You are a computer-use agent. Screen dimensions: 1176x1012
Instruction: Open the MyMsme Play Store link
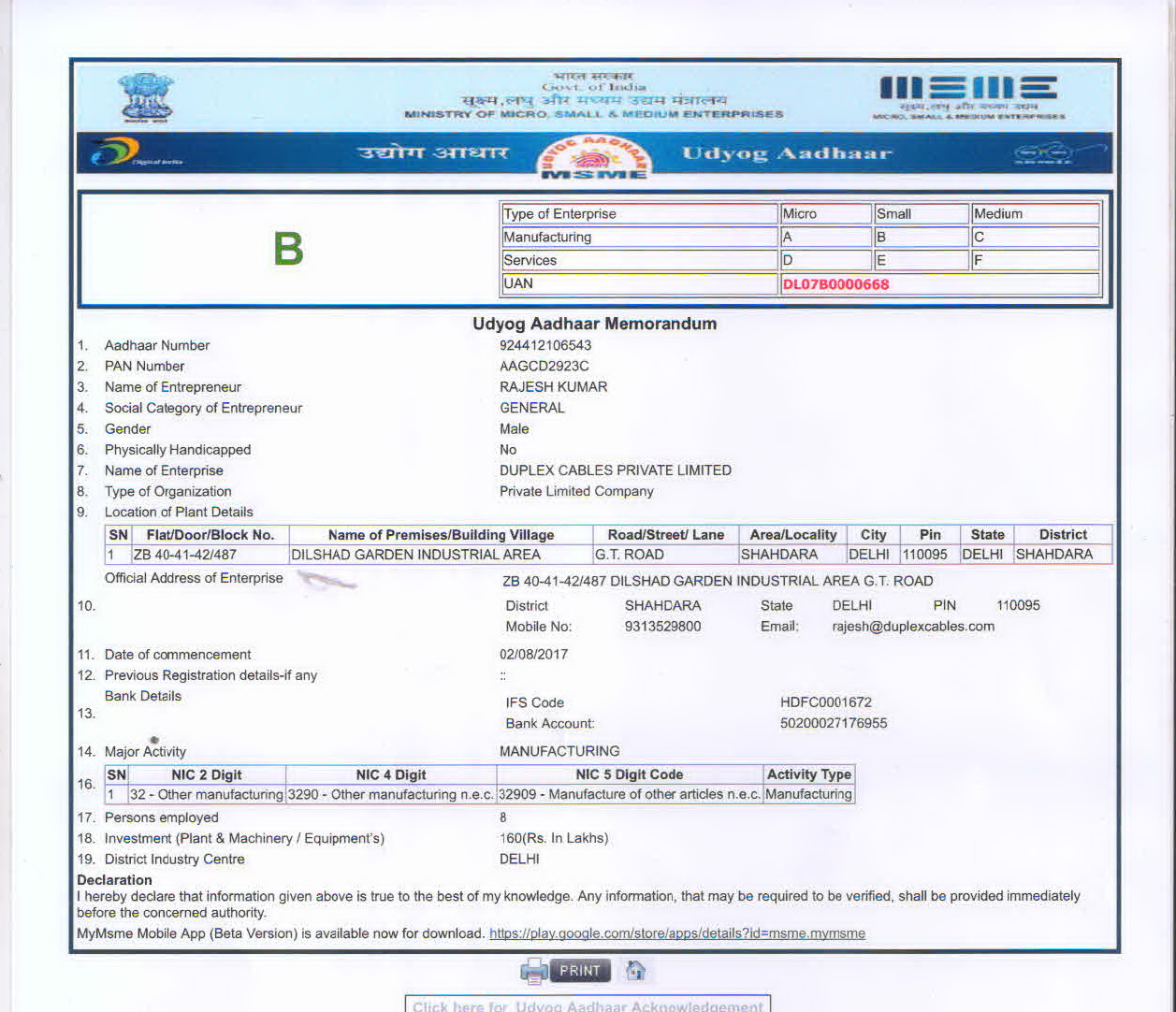pyautogui.click(x=677, y=933)
